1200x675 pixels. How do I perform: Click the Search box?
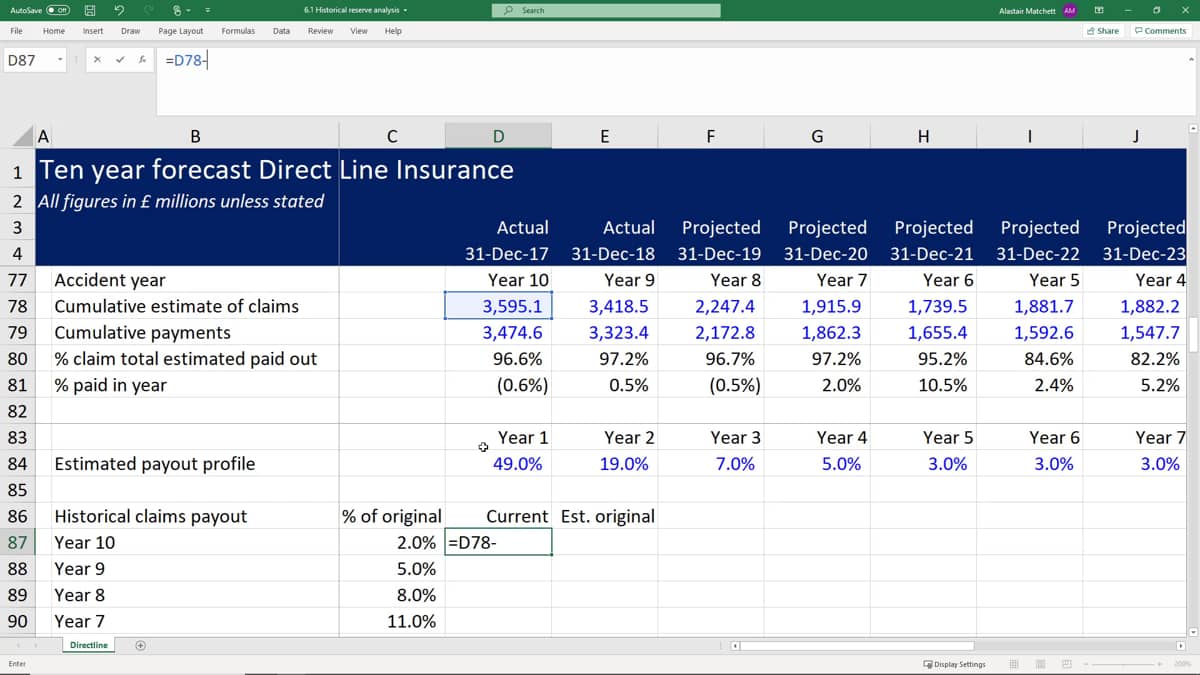(x=606, y=10)
